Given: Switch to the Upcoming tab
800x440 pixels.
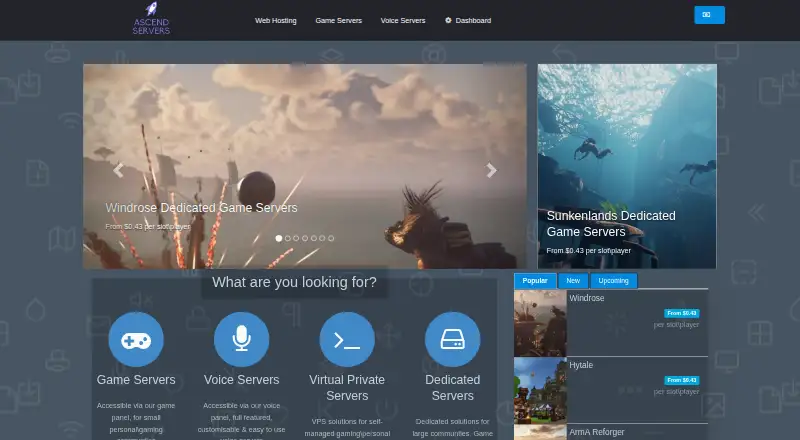Looking at the screenshot, I should (x=613, y=281).
